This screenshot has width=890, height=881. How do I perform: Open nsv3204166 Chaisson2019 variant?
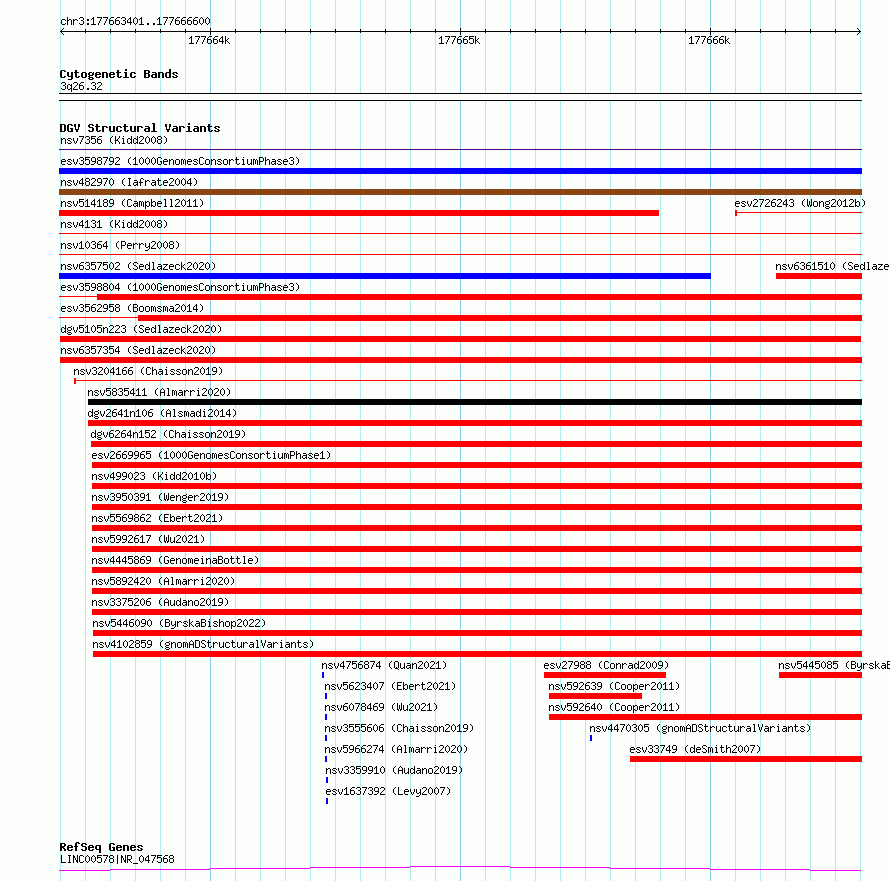(148, 371)
